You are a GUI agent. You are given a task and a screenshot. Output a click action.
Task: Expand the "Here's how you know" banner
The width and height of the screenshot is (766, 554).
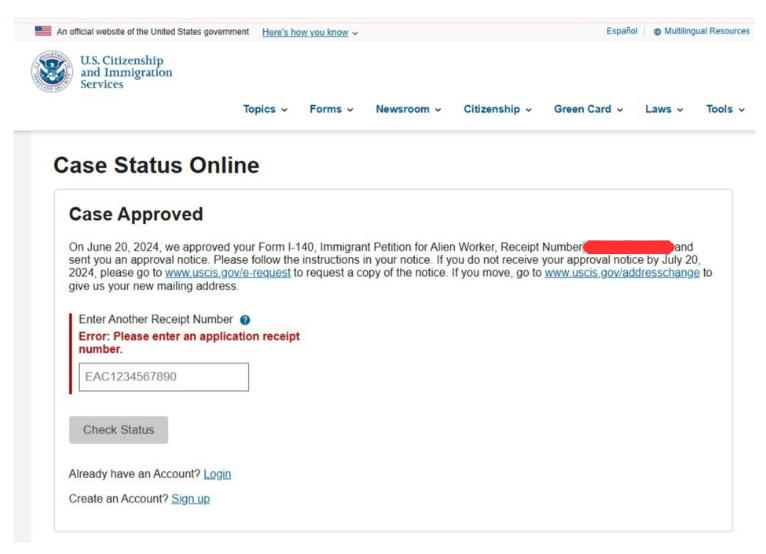point(310,32)
